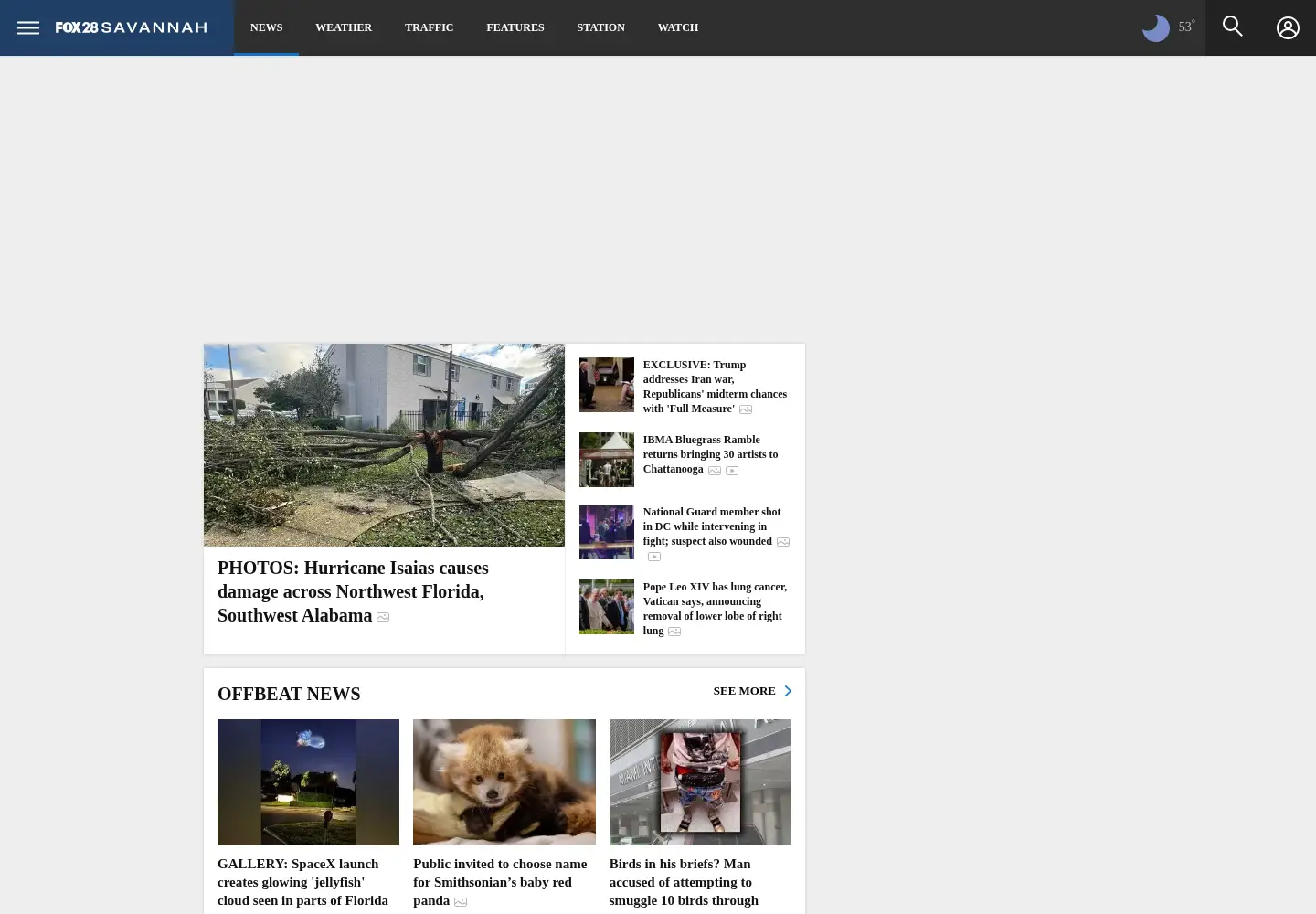
Task: Read Smithsonian baby red panda story
Action: [500, 882]
